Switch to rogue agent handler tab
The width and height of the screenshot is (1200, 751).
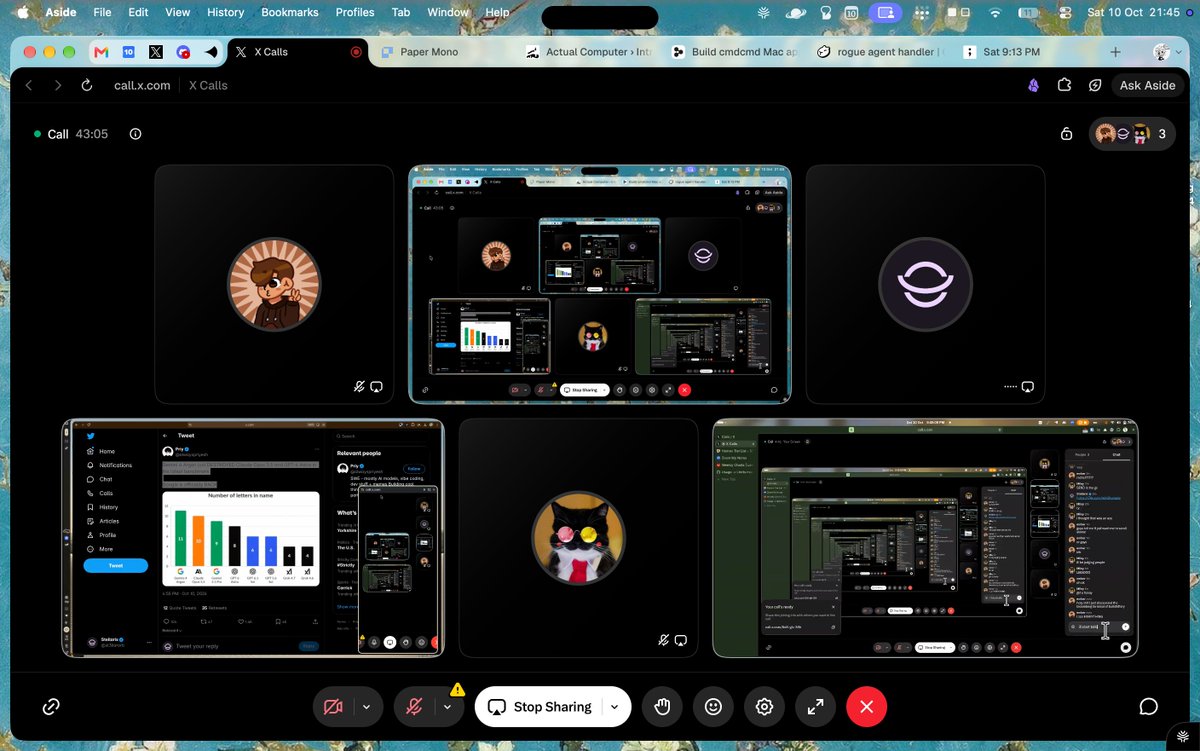click(x=882, y=52)
